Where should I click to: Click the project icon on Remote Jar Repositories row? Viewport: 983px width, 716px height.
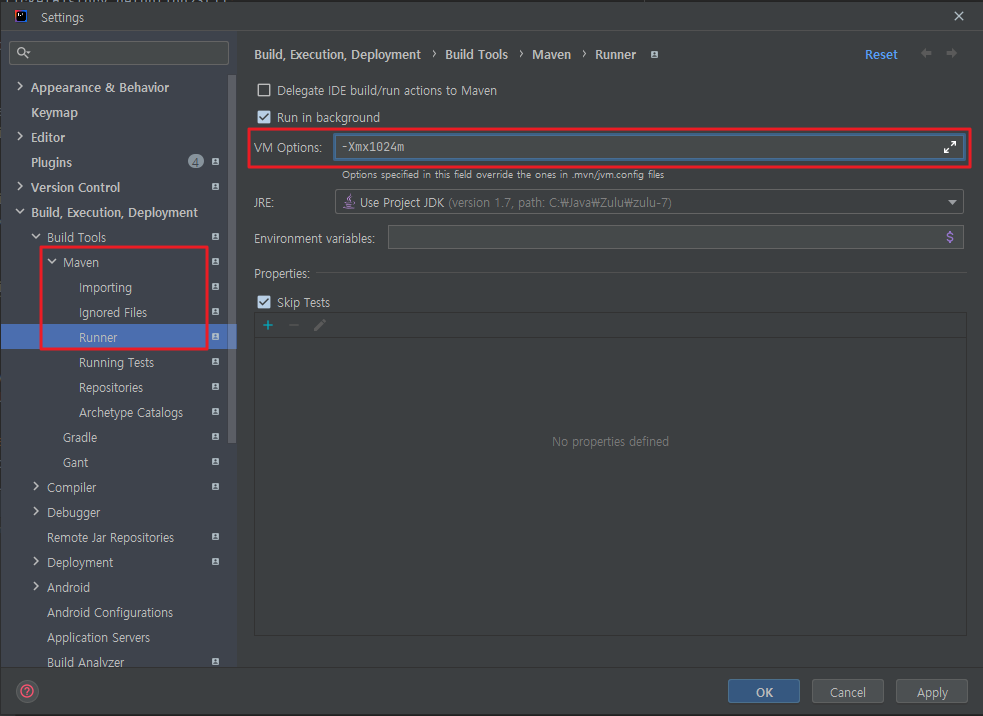coord(216,537)
